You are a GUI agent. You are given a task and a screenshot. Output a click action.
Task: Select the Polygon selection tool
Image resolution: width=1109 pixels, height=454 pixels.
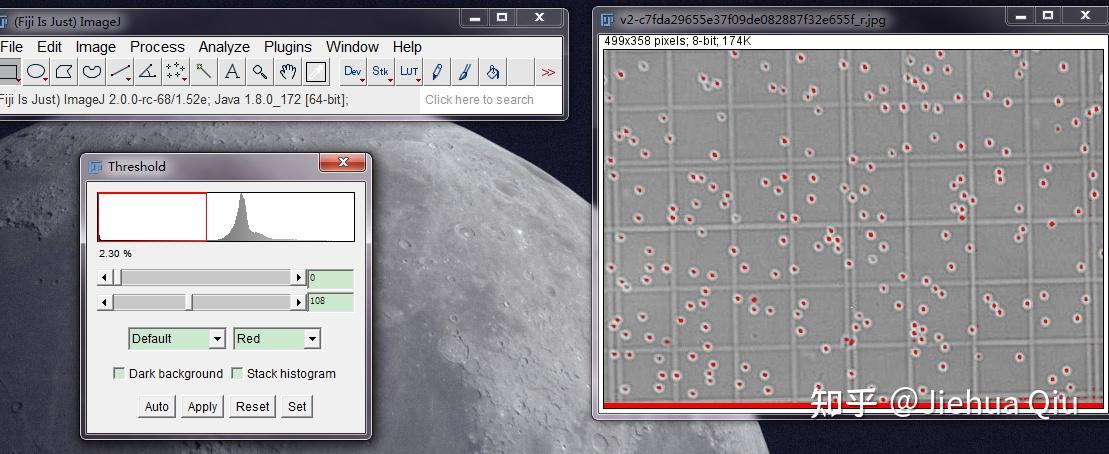(x=64, y=71)
